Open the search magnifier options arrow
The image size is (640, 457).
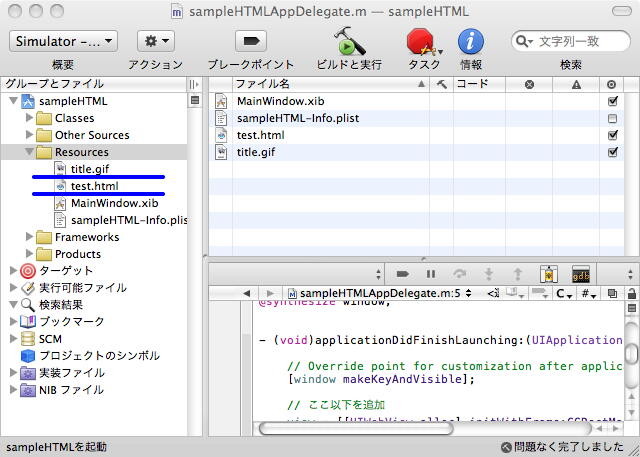524,41
